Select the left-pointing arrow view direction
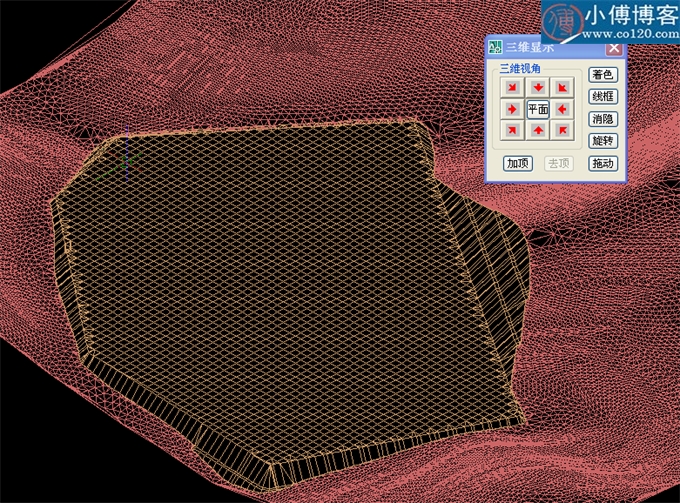This screenshot has width=680, height=503. pyautogui.click(x=562, y=109)
